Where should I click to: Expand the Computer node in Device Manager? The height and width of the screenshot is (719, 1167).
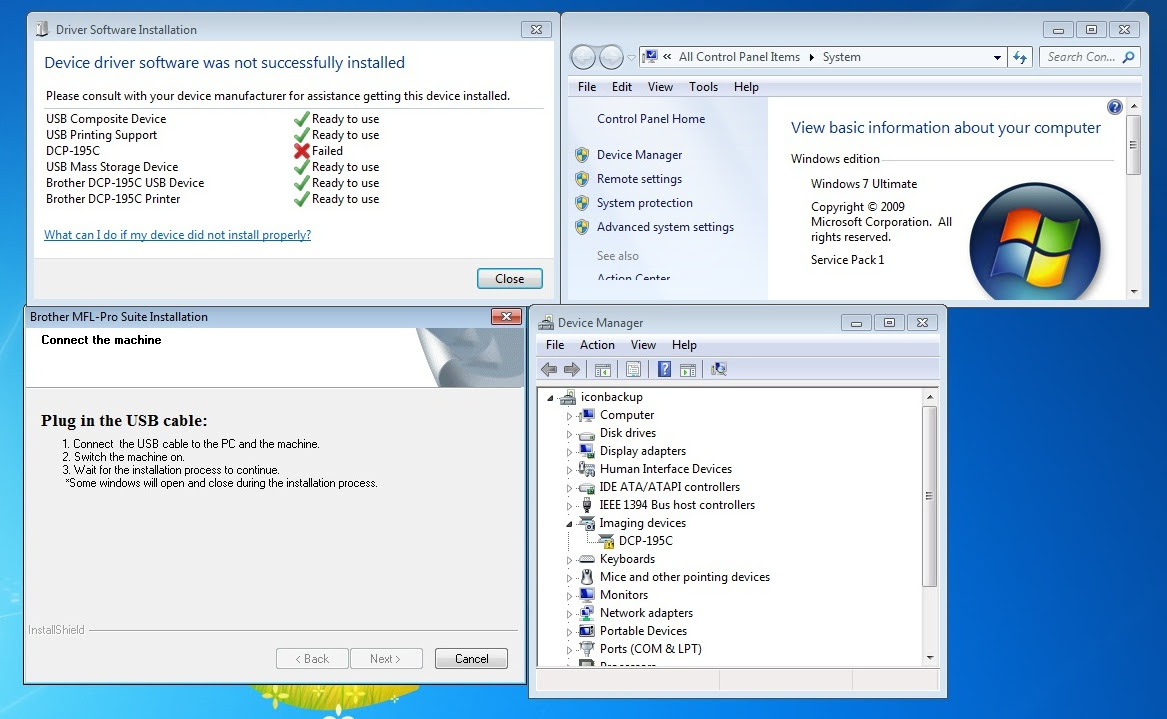[569, 416]
